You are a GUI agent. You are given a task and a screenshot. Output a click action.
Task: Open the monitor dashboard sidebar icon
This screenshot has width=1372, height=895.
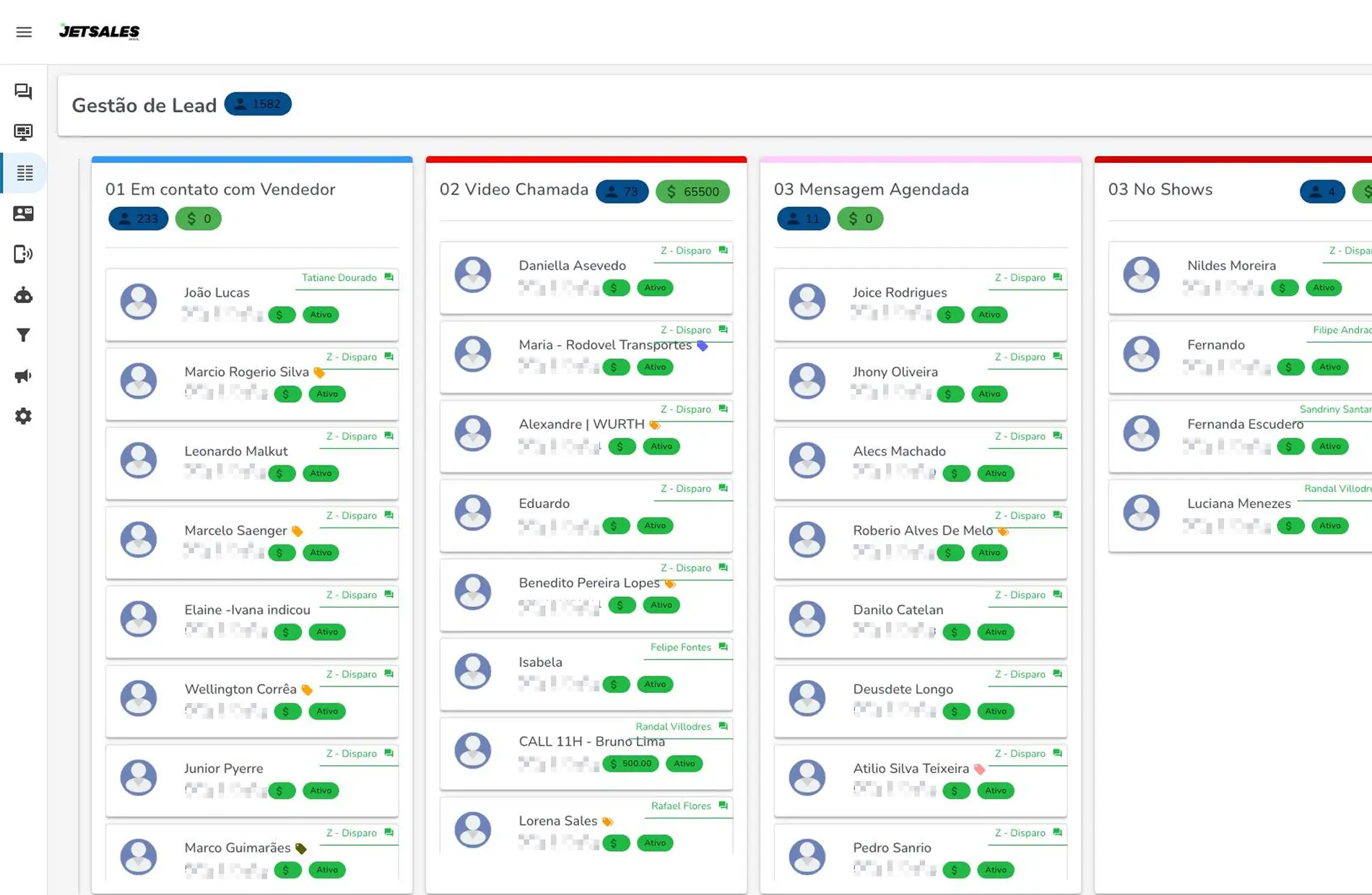[23, 132]
